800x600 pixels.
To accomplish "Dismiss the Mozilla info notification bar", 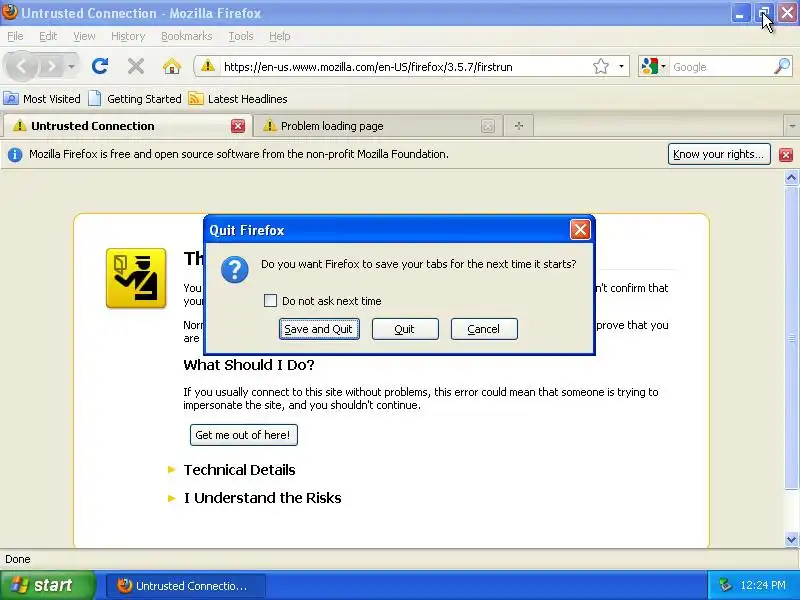I will 786,155.
